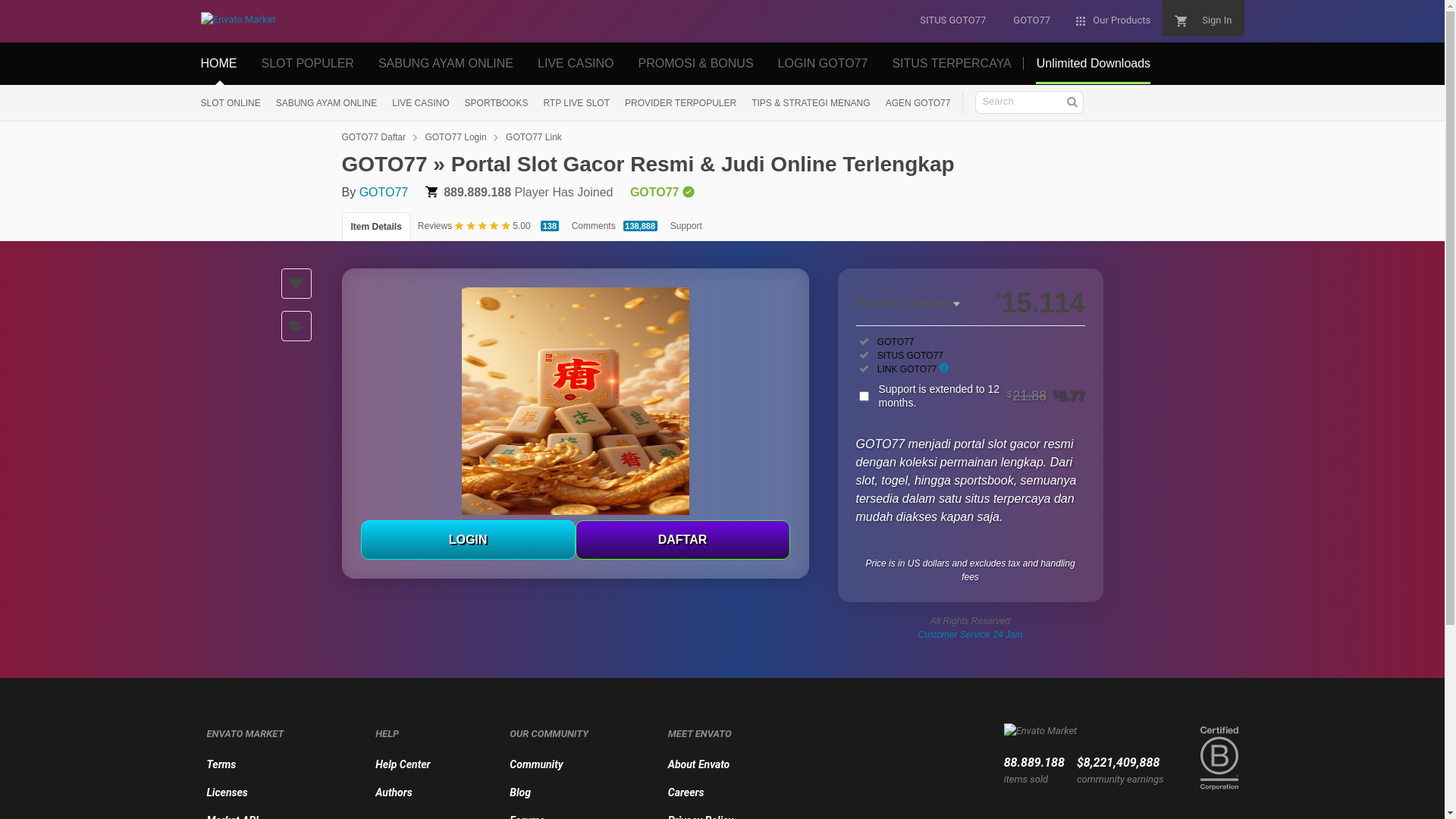
Task: Click the GOTO77 author link after By
Action: point(384,193)
